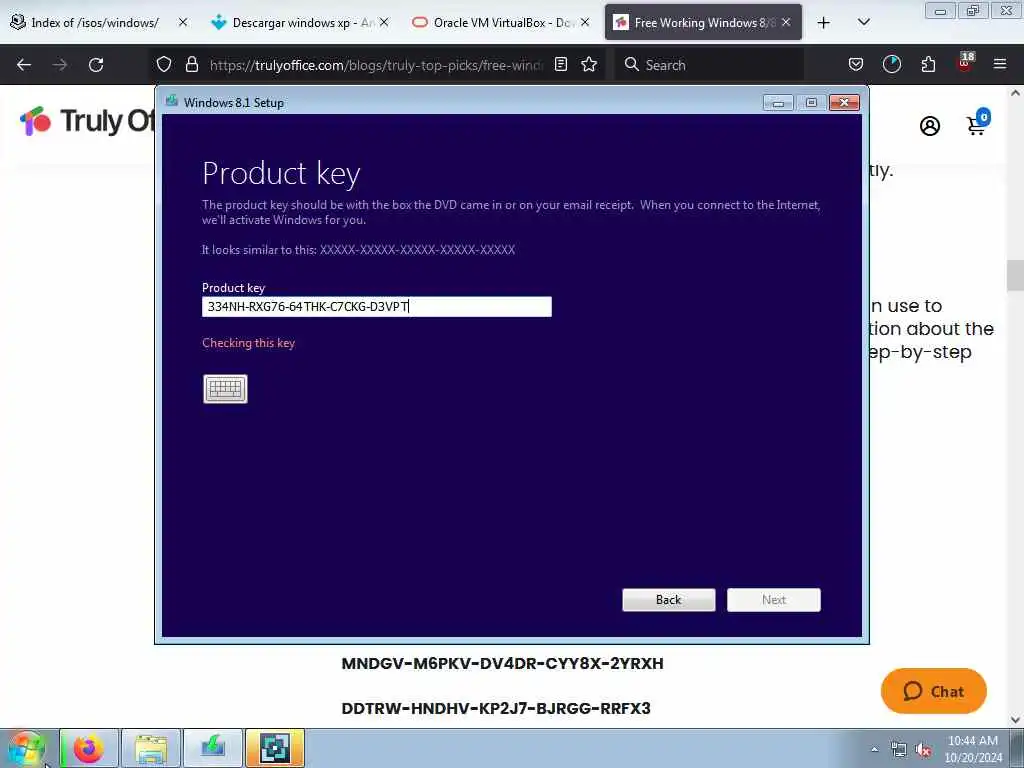Click the circular extension icon in the toolbar
This screenshot has height=768, width=1024.
tap(891, 64)
